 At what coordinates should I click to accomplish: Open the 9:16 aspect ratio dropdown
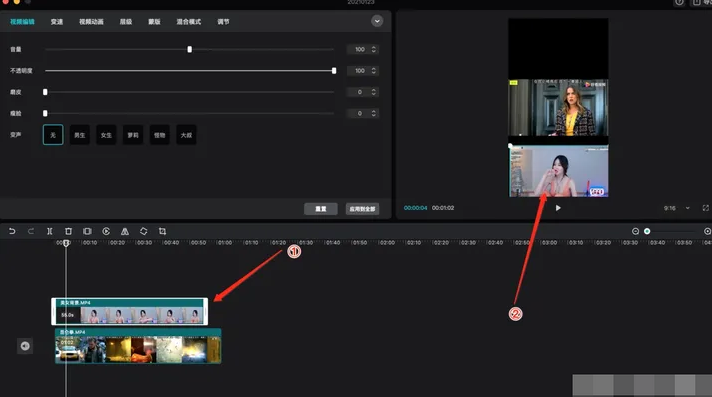tap(677, 208)
